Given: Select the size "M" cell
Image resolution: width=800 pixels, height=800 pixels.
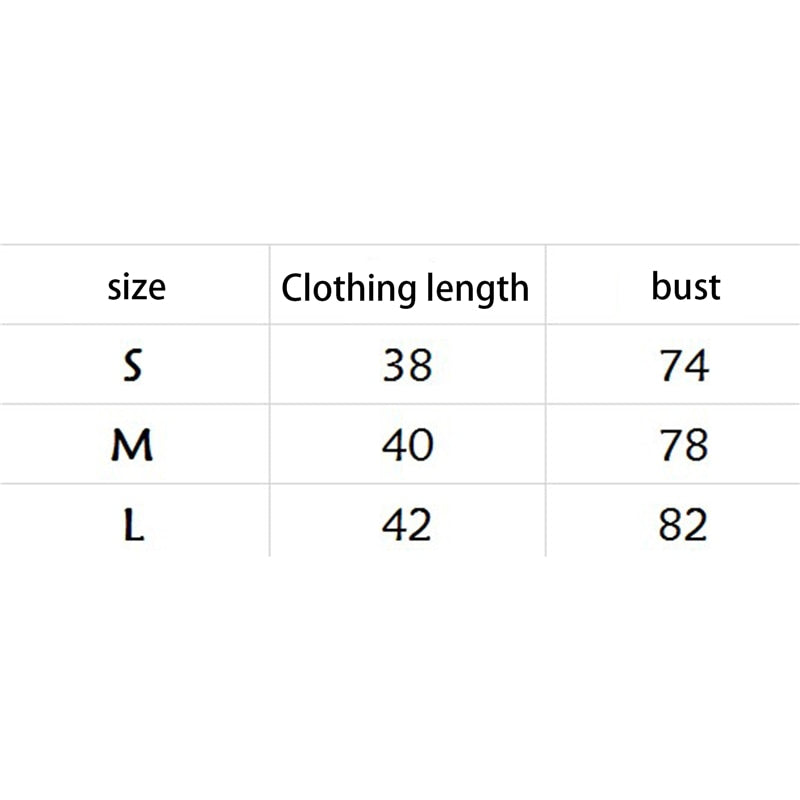Looking at the screenshot, I should click(x=133, y=445).
